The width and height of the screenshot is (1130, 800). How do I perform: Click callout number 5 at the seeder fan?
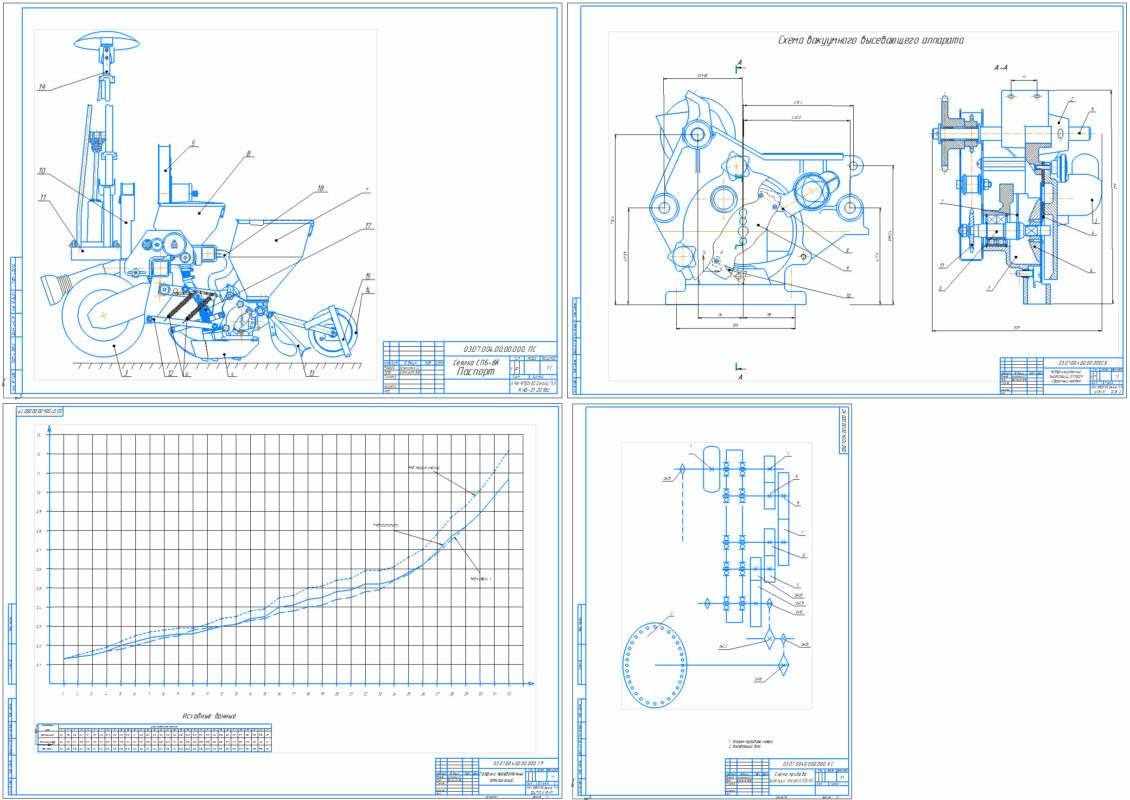coord(193,142)
